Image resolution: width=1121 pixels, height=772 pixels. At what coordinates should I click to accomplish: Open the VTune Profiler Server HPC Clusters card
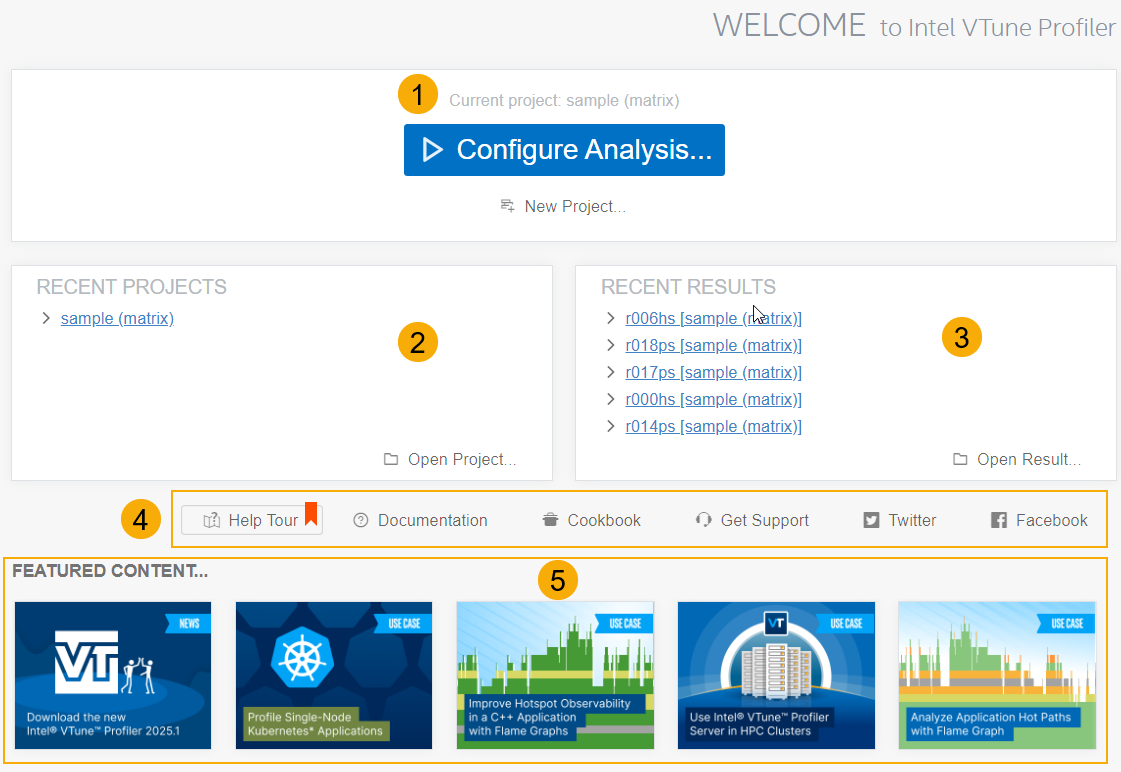tap(776, 676)
